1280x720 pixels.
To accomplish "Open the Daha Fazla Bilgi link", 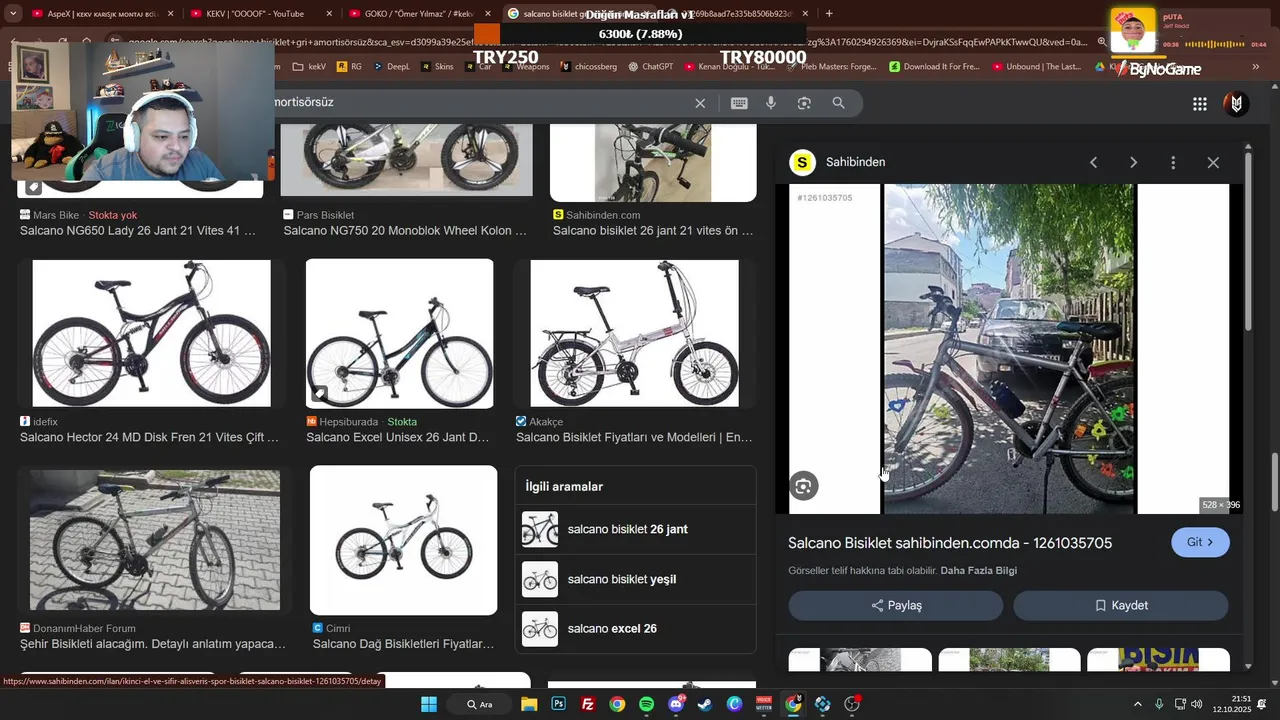I will 978,571.
